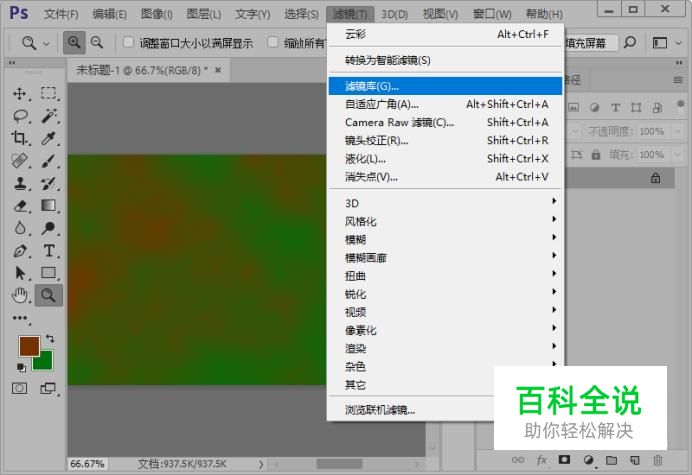Swap foreground and background colors
This screenshot has height=475, width=692.
[50, 339]
